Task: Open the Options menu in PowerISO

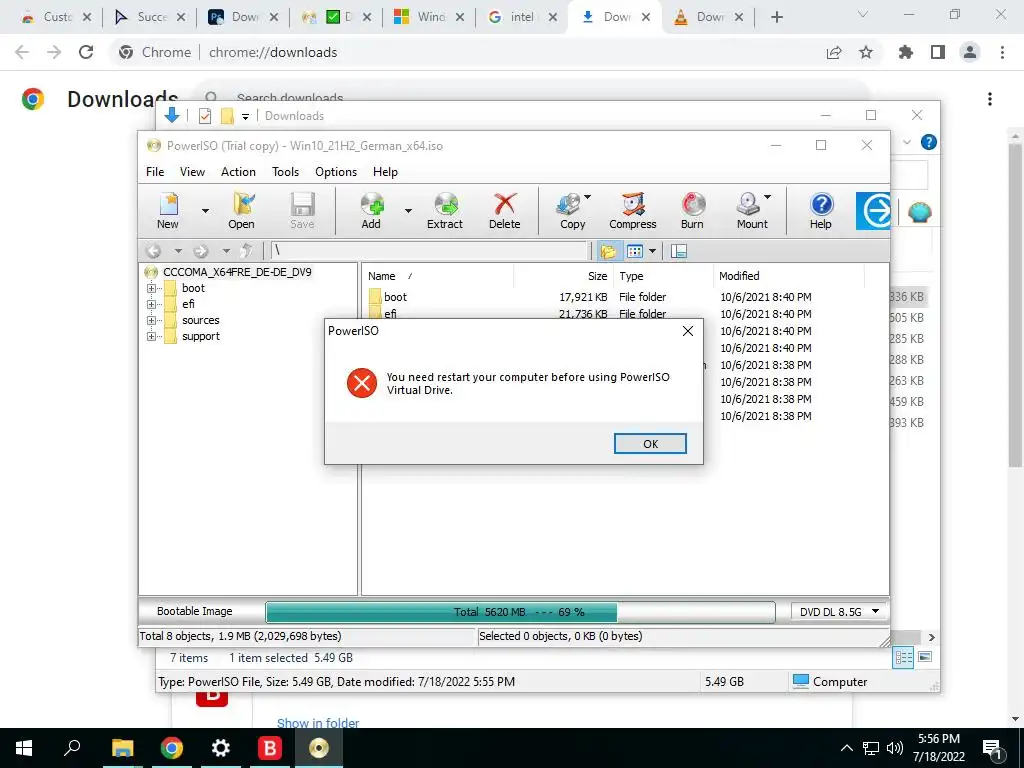Action: tap(336, 172)
